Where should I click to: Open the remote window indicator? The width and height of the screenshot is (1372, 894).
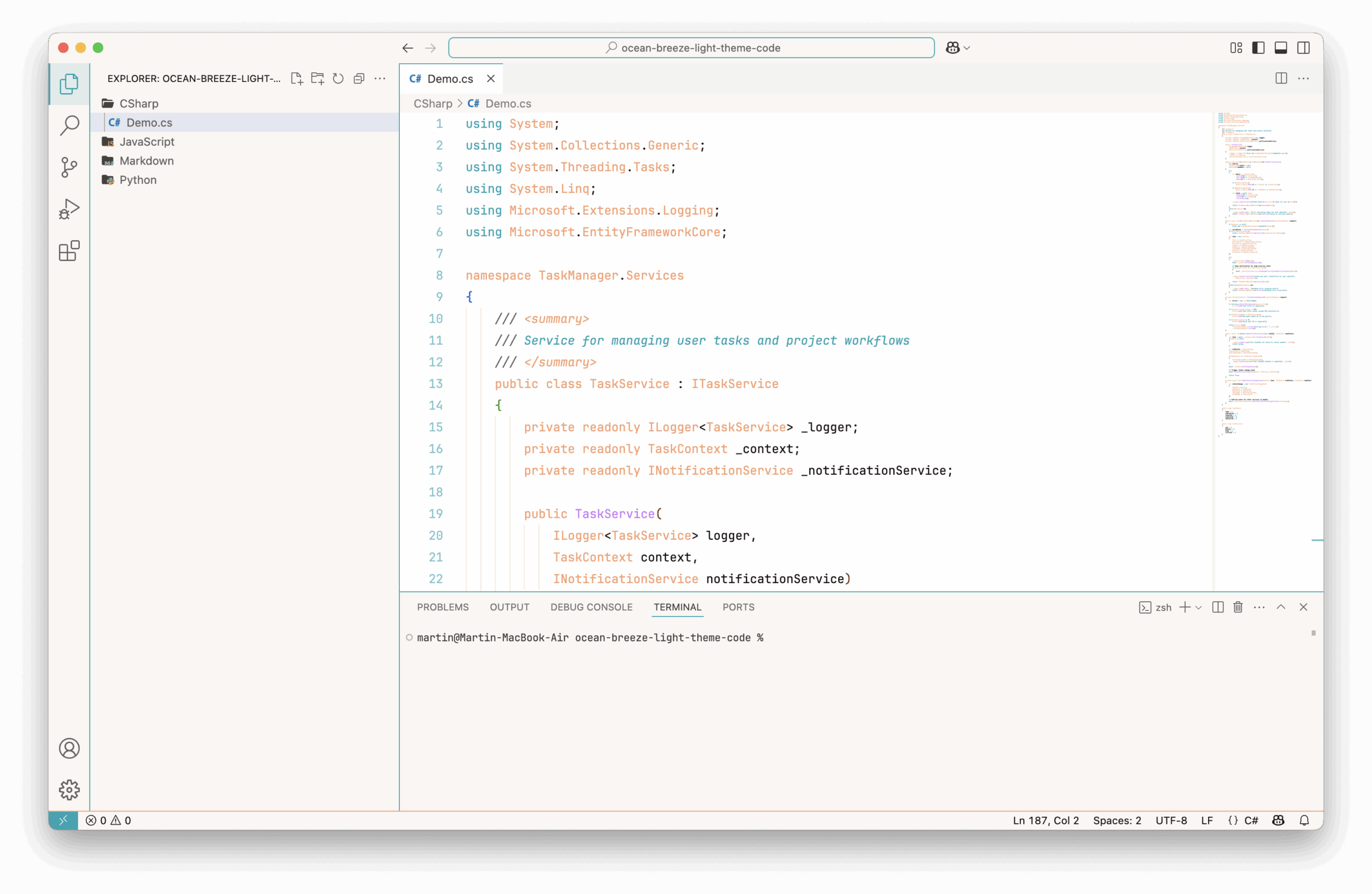click(x=63, y=820)
